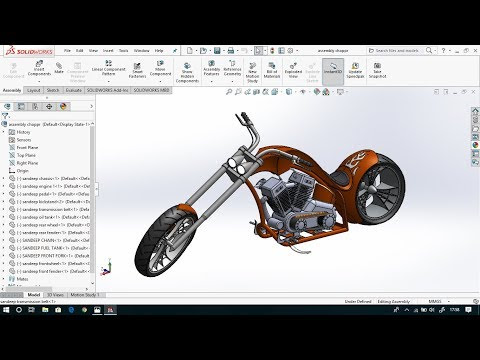Open the Reference Geometry dropdown arrow
The height and width of the screenshot is (360, 480).
pyautogui.click(x=232, y=81)
